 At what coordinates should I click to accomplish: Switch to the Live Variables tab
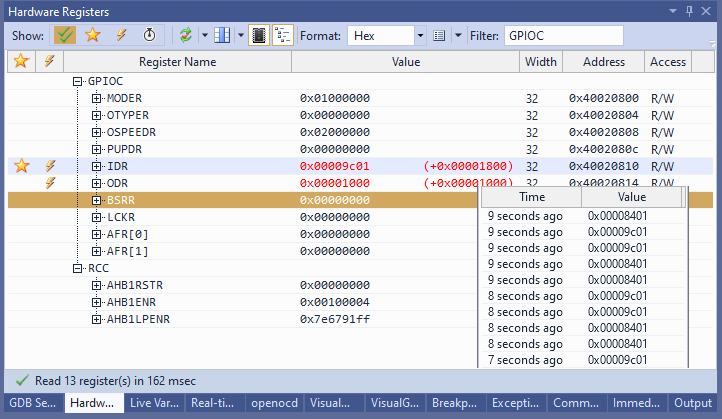154,403
